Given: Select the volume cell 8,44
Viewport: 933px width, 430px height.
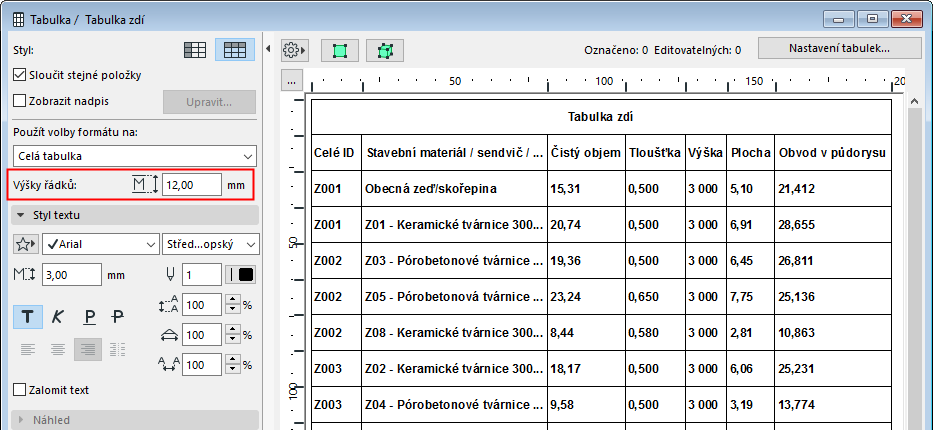Looking at the screenshot, I should pyautogui.click(x=586, y=332).
